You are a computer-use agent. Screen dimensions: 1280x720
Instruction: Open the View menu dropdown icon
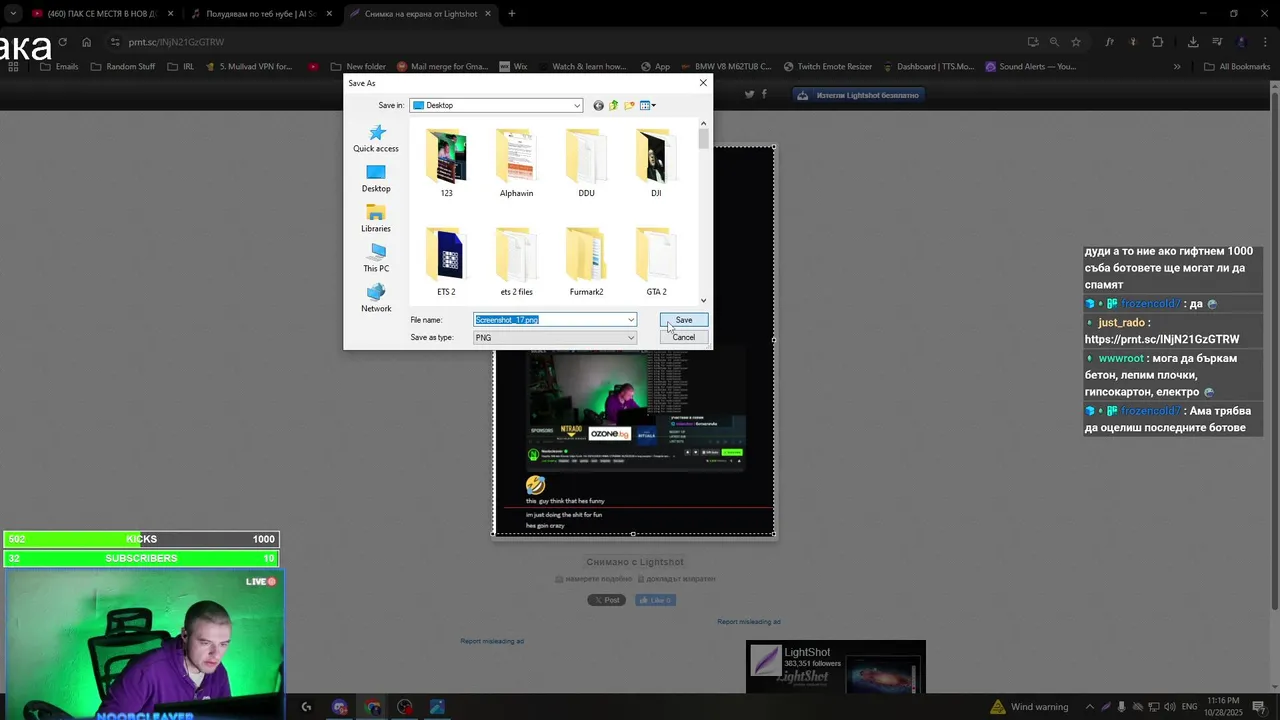point(647,105)
